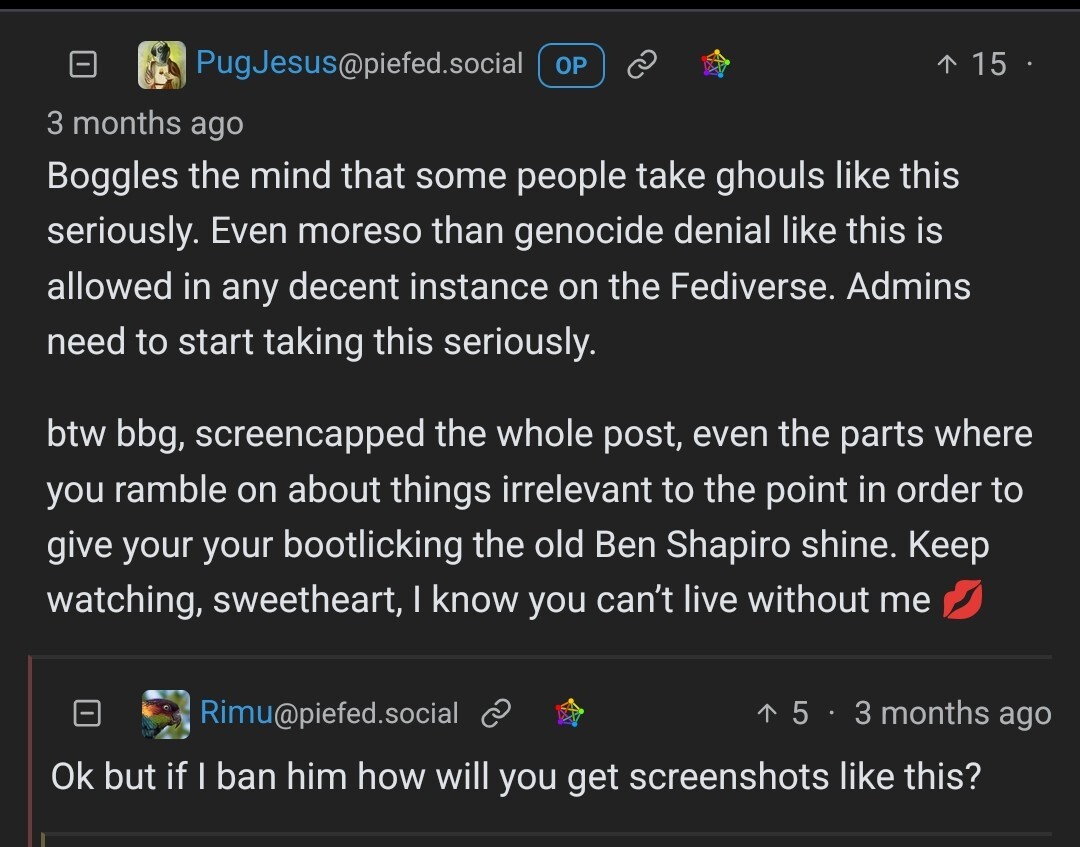Upvote PugJesus's comment arrow
The width and height of the screenshot is (1080, 847).
pyautogui.click(x=947, y=65)
